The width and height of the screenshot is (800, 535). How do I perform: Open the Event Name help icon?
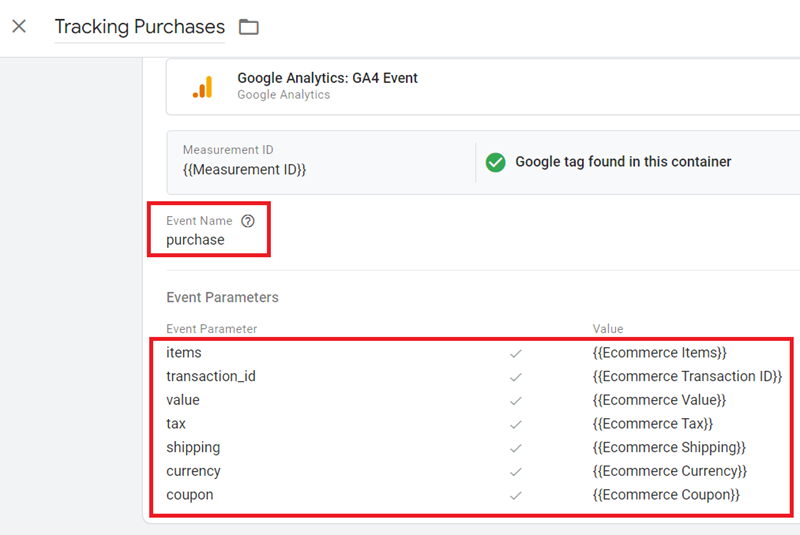pyautogui.click(x=248, y=221)
